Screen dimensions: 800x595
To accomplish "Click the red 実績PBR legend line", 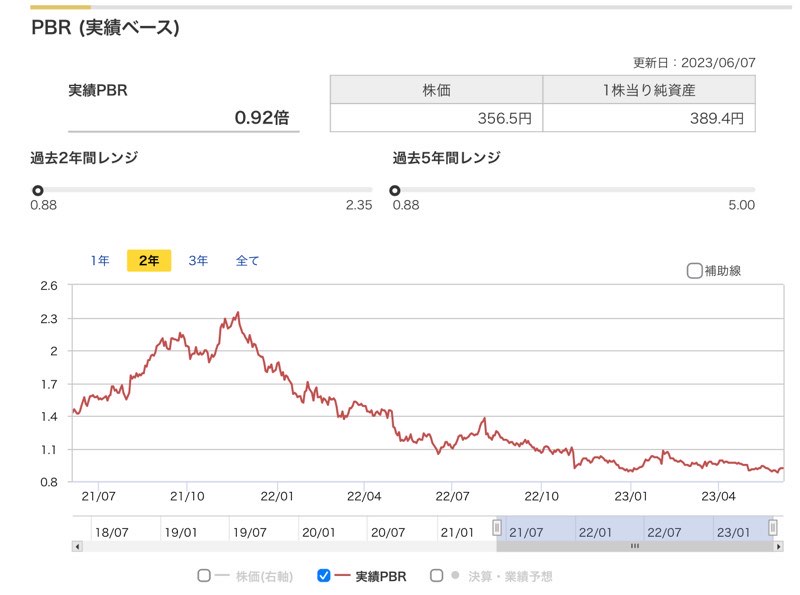I will (x=342, y=576).
